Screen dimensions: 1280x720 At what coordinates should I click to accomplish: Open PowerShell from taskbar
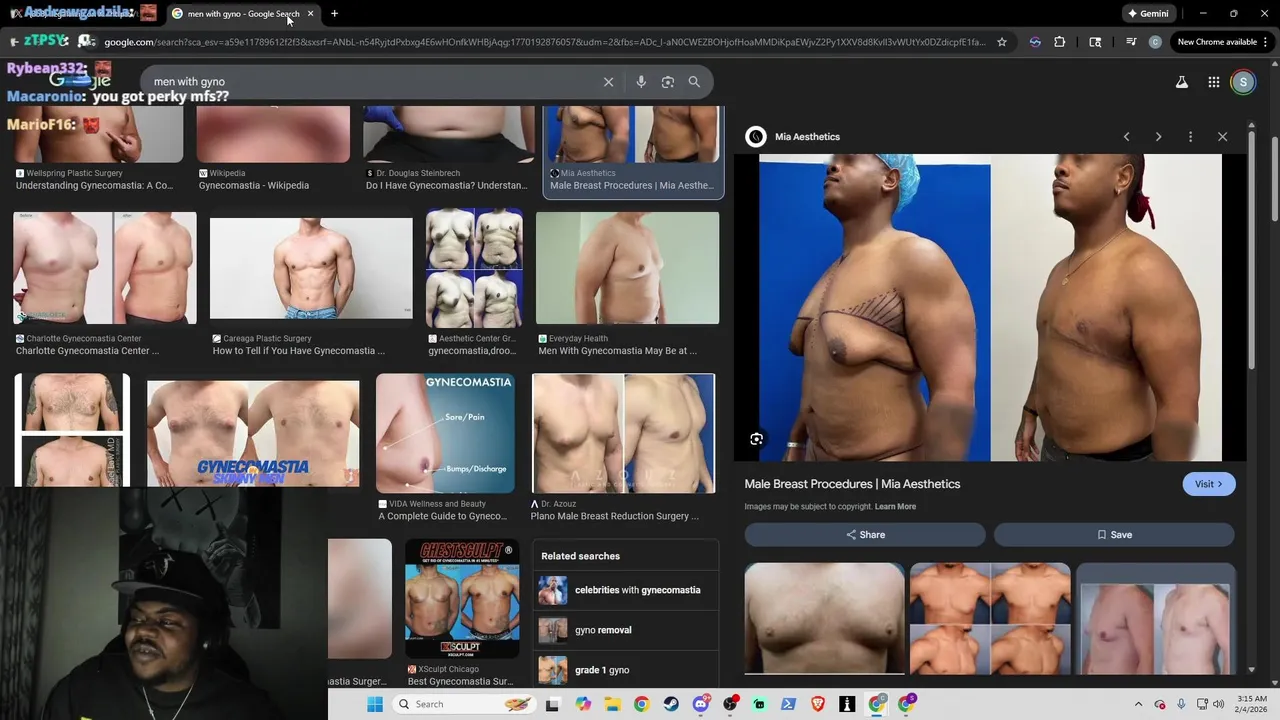788,704
